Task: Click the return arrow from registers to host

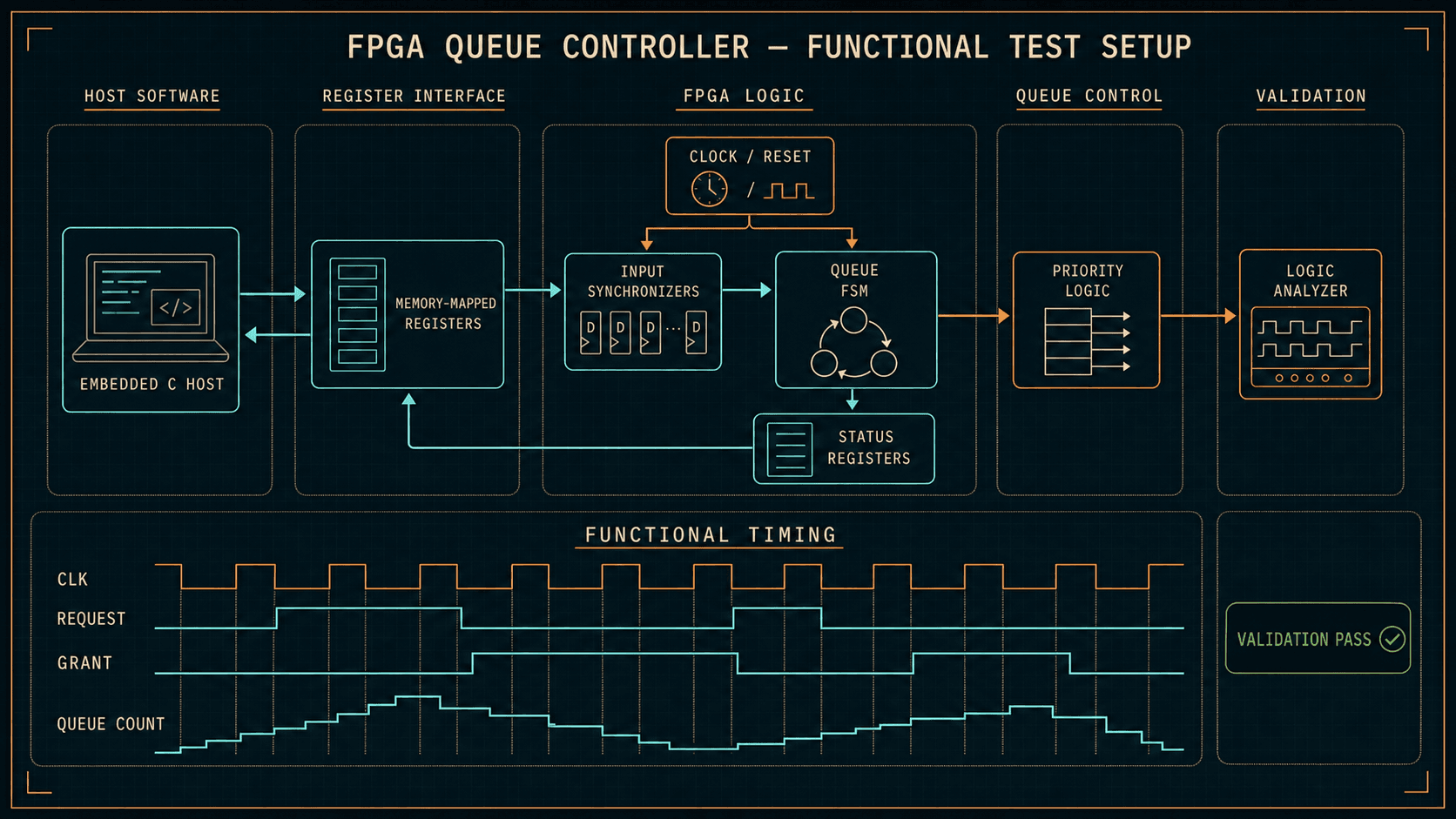Action: 278,334
